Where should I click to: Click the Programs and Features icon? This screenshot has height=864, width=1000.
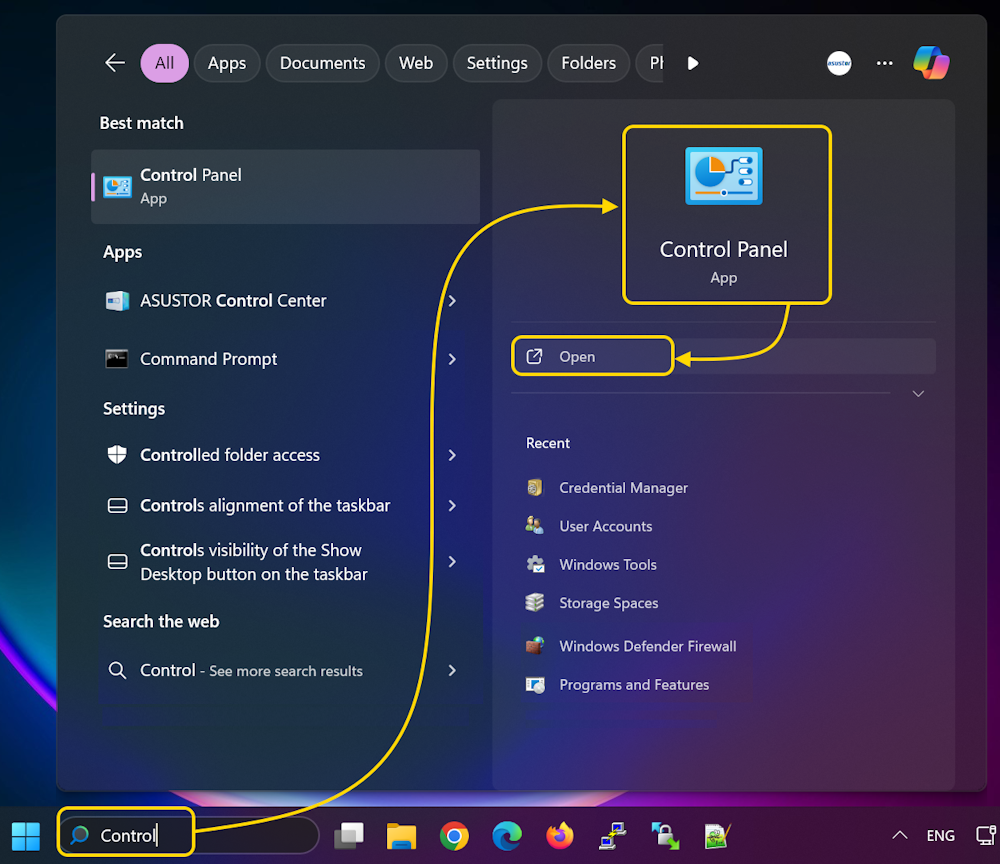535,685
